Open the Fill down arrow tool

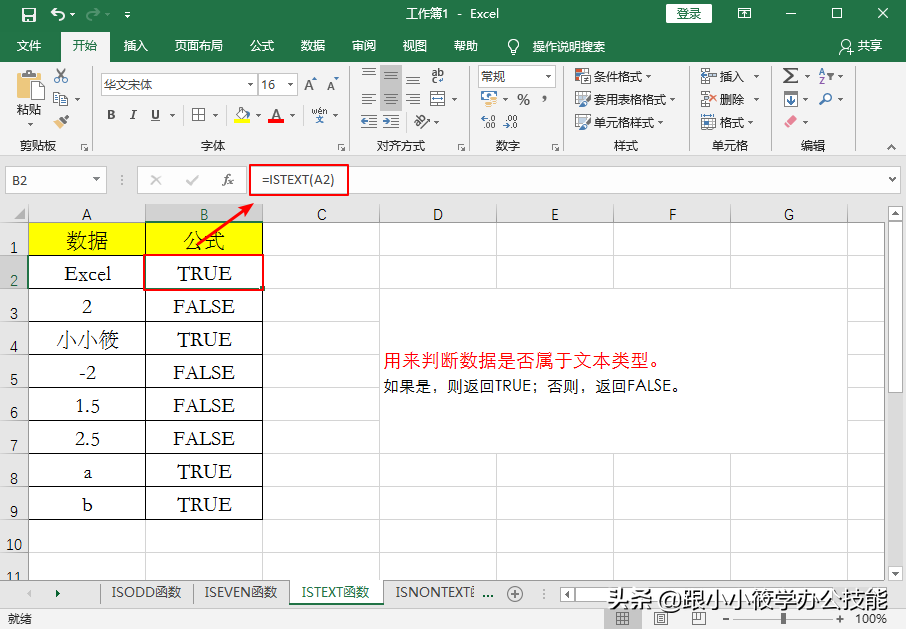tap(791, 99)
